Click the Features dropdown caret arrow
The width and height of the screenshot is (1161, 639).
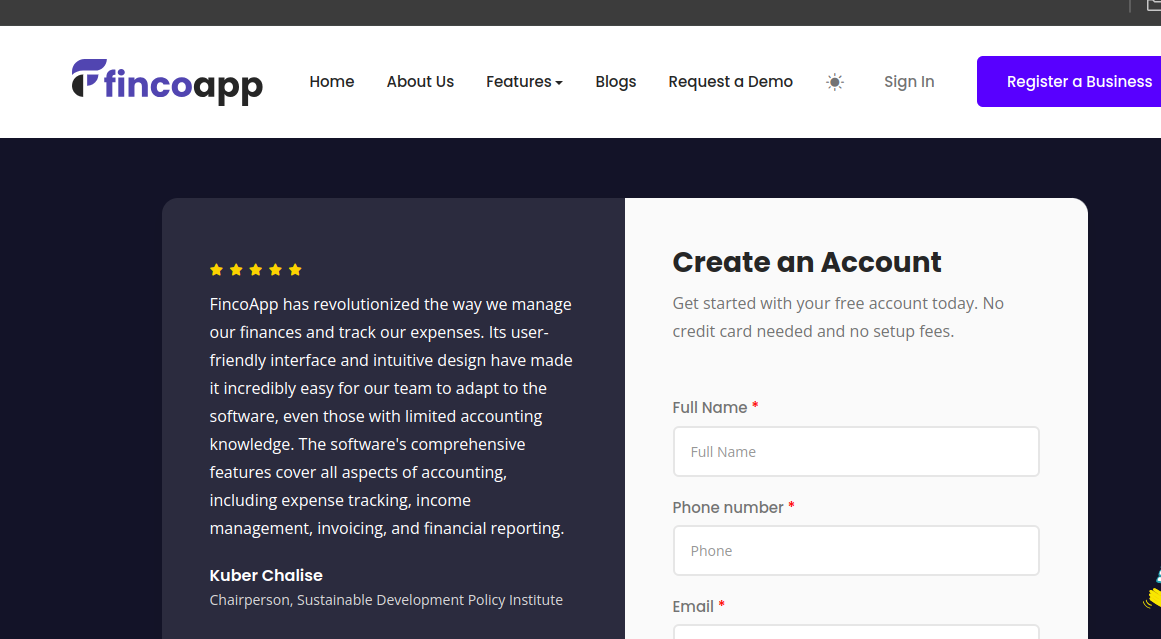click(x=559, y=83)
